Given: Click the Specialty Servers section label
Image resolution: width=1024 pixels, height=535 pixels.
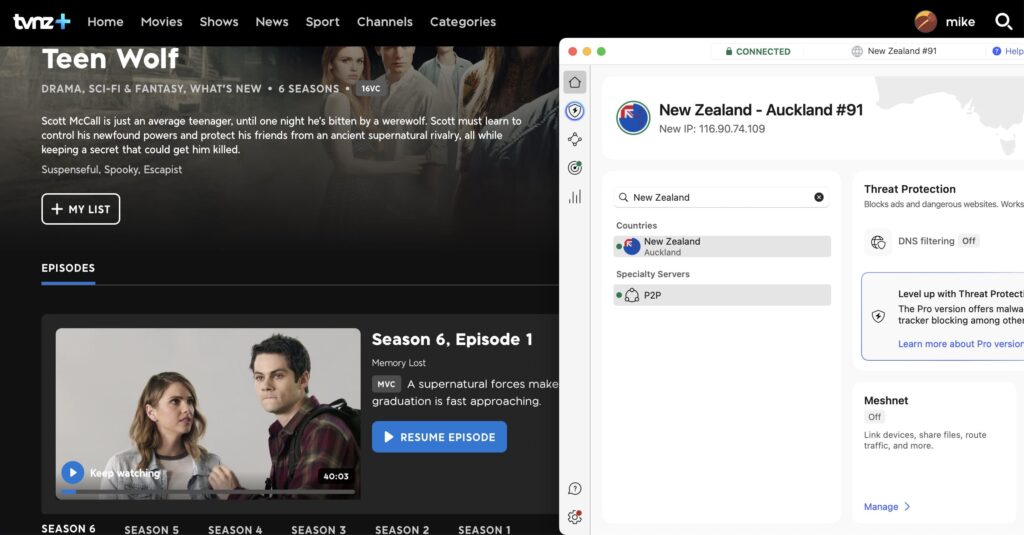Looking at the screenshot, I should coord(652,274).
